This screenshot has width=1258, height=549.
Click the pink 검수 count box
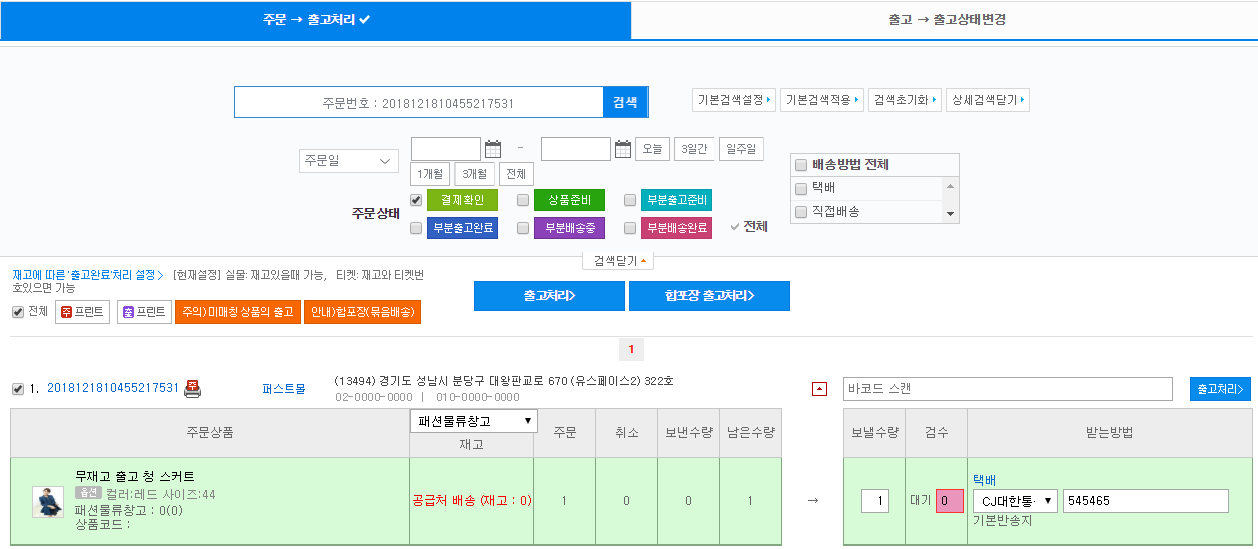(949, 501)
